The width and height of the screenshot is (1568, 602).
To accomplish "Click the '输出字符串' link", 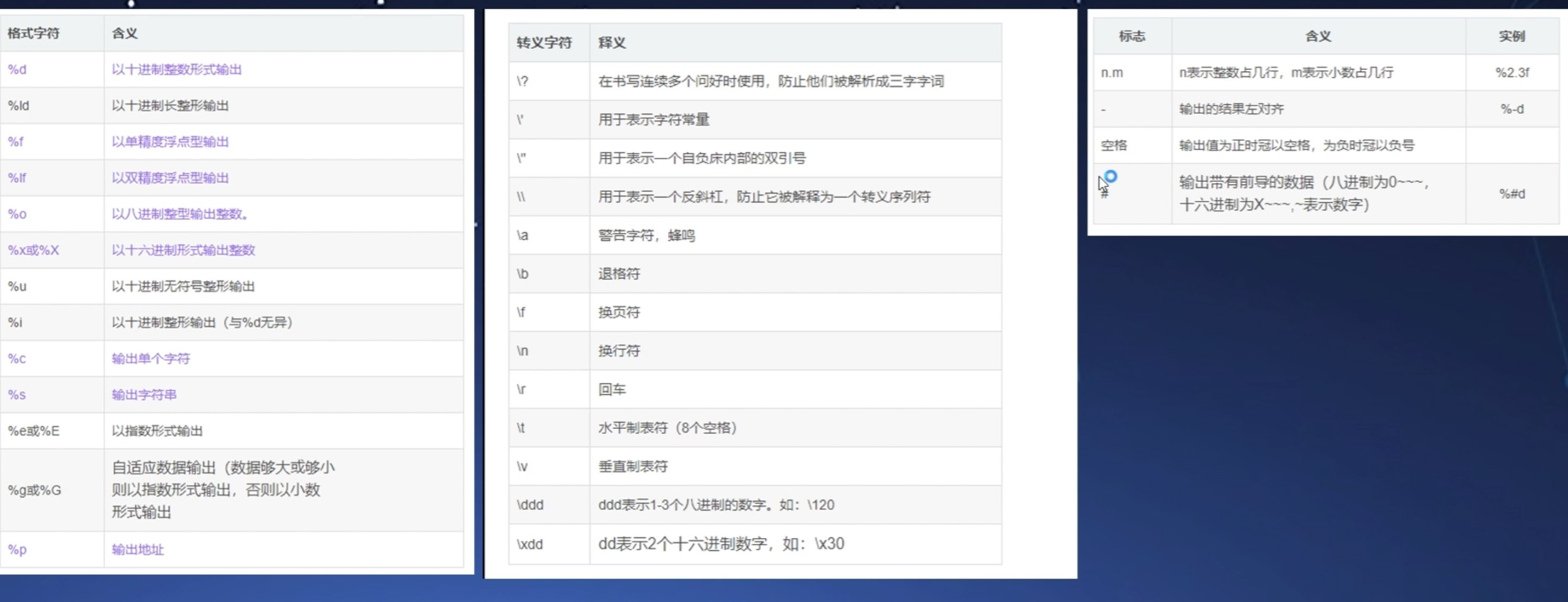I will [x=144, y=395].
